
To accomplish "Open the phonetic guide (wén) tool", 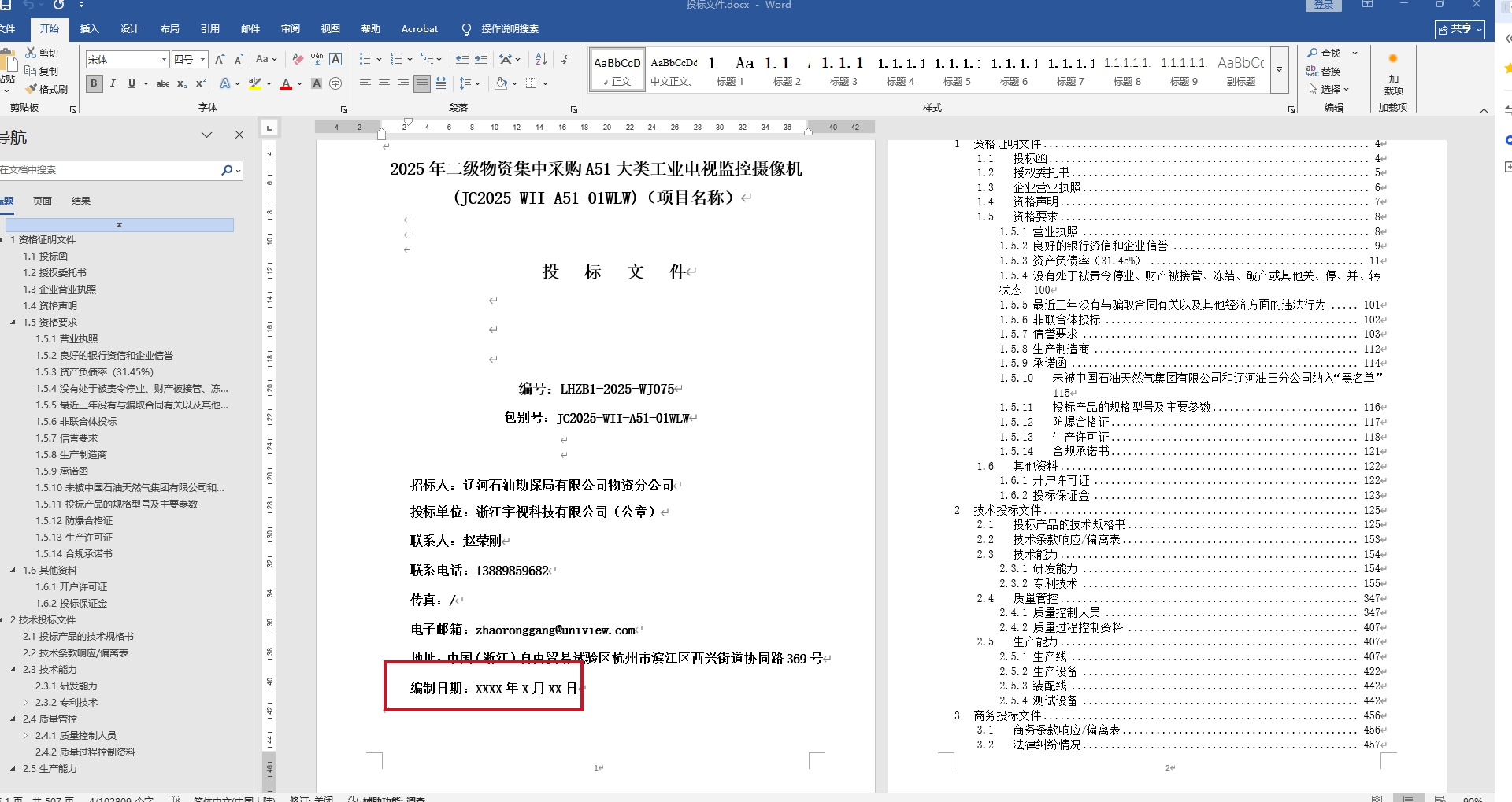I will [x=317, y=59].
